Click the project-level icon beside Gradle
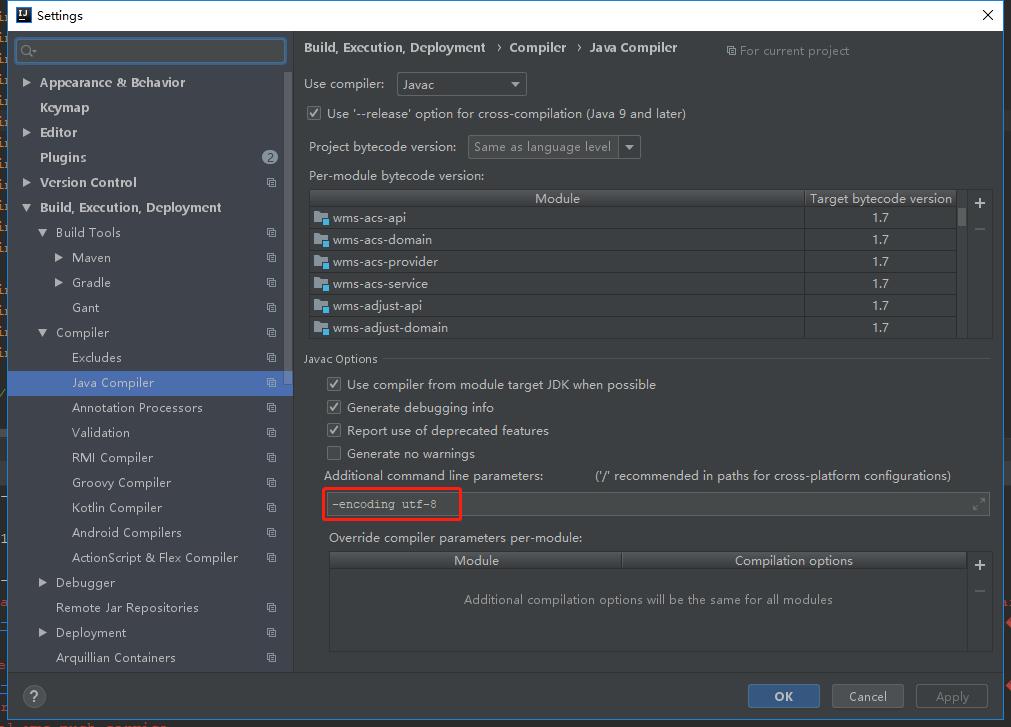Image resolution: width=1011 pixels, height=727 pixels. (271, 283)
